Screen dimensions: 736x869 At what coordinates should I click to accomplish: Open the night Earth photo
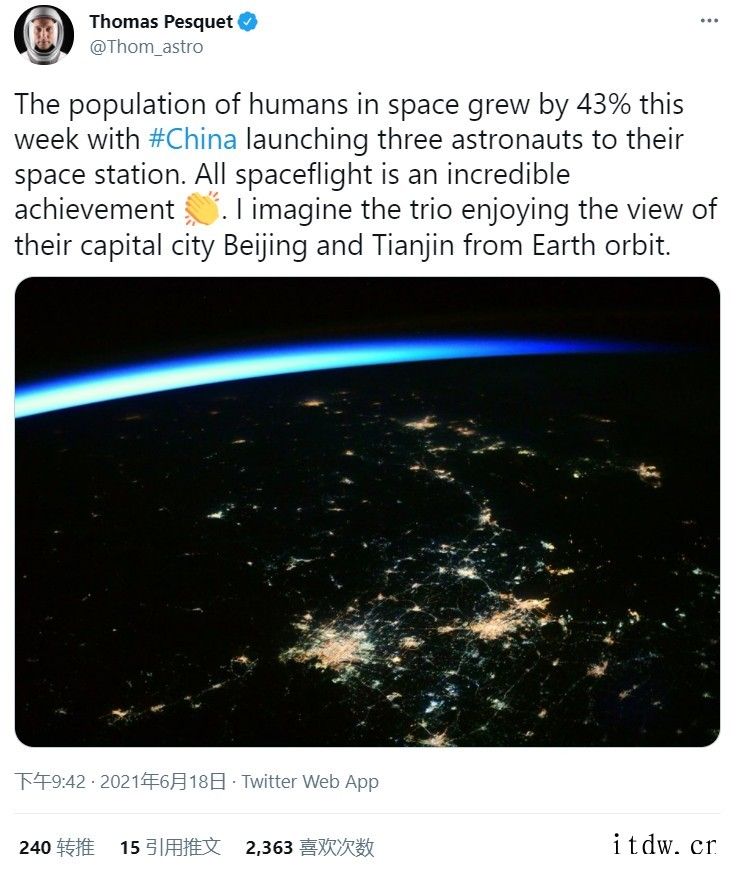pos(367,512)
